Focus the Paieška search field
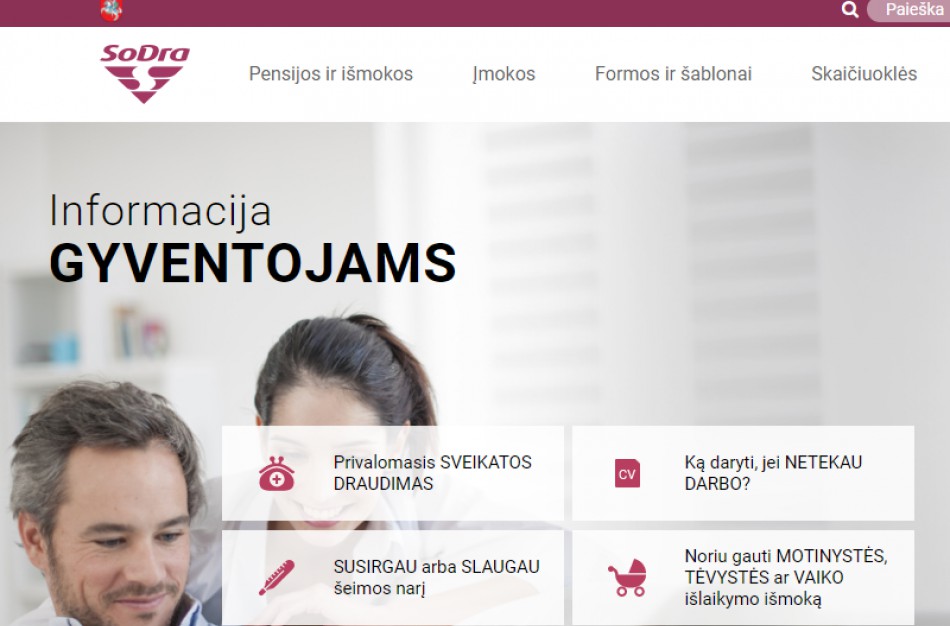The image size is (950, 626). click(x=909, y=10)
